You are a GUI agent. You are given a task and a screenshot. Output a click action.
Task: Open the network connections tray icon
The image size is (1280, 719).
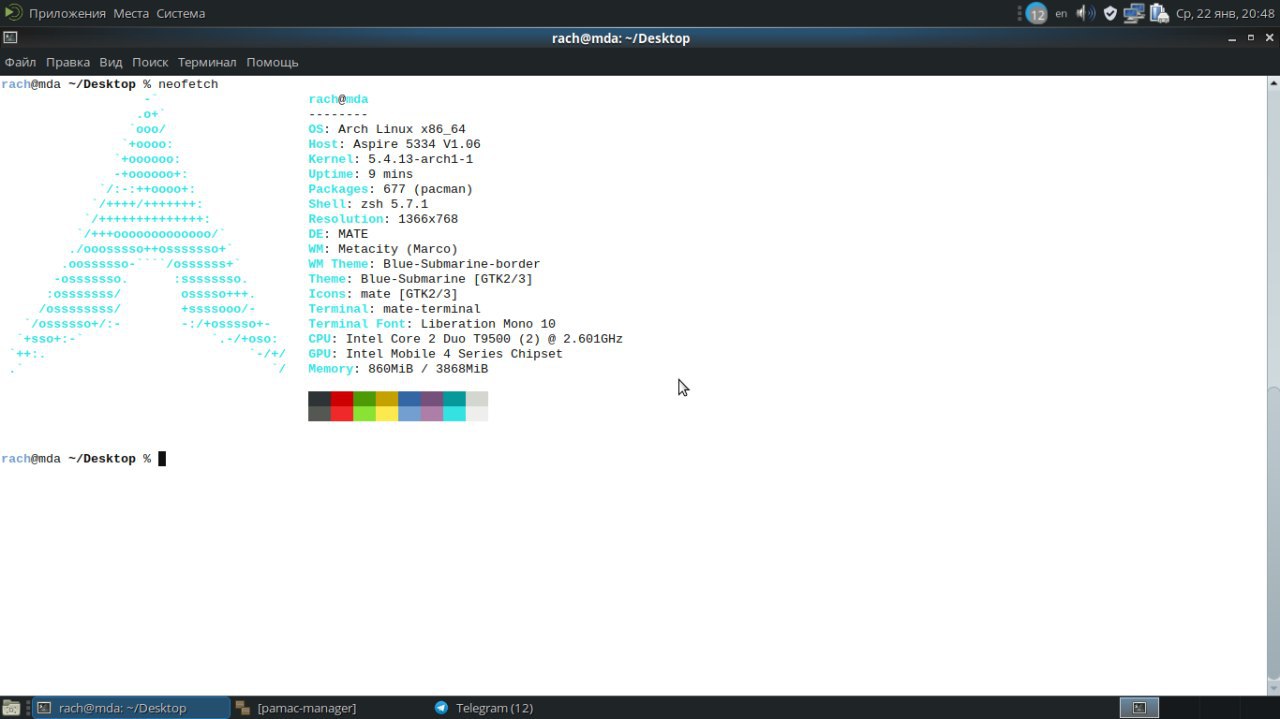pyautogui.click(x=1134, y=13)
